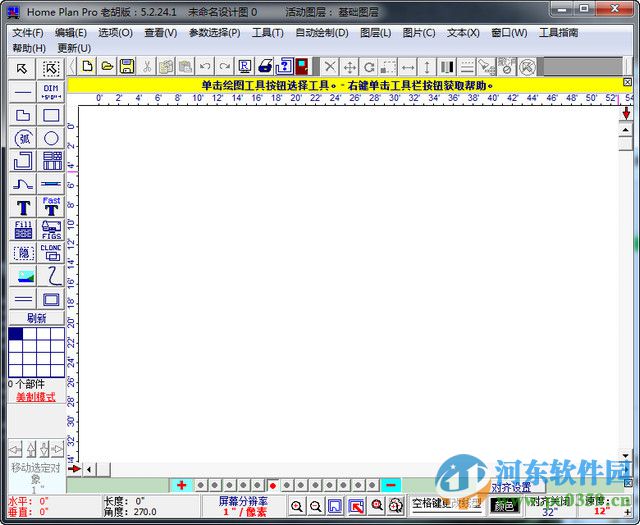Open the 选项(O) menu

(x=115, y=33)
